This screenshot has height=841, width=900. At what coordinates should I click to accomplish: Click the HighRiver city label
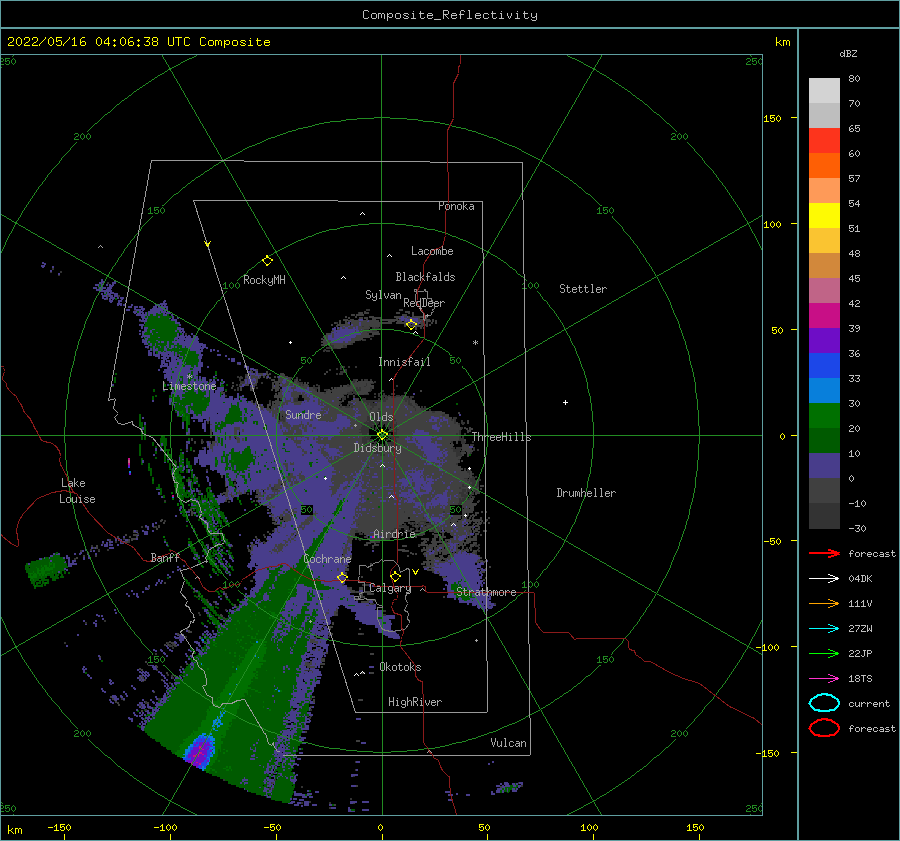pyautogui.click(x=415, y=702)
